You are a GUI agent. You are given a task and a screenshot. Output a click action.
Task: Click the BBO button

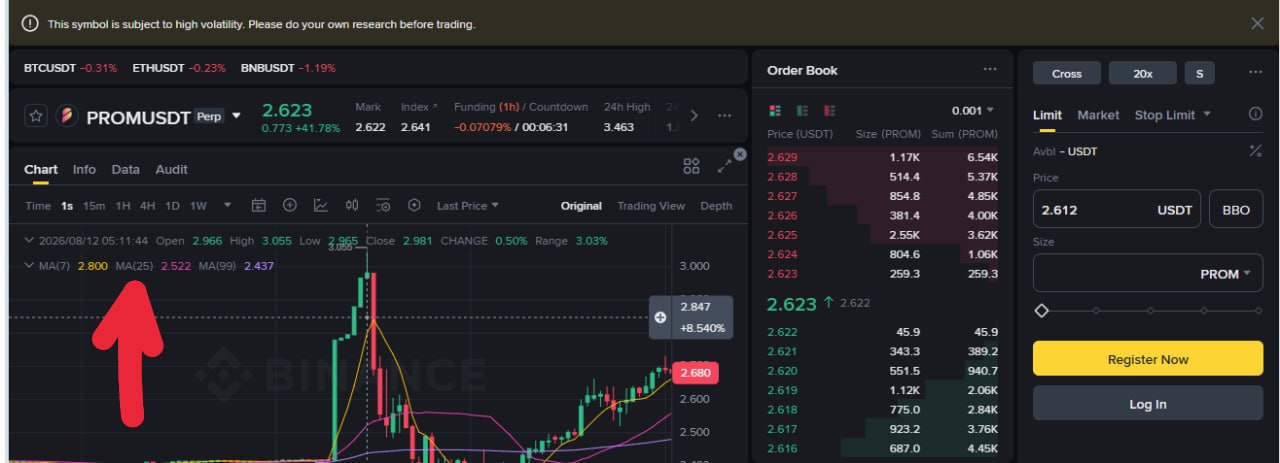(x=1236, y=210)
